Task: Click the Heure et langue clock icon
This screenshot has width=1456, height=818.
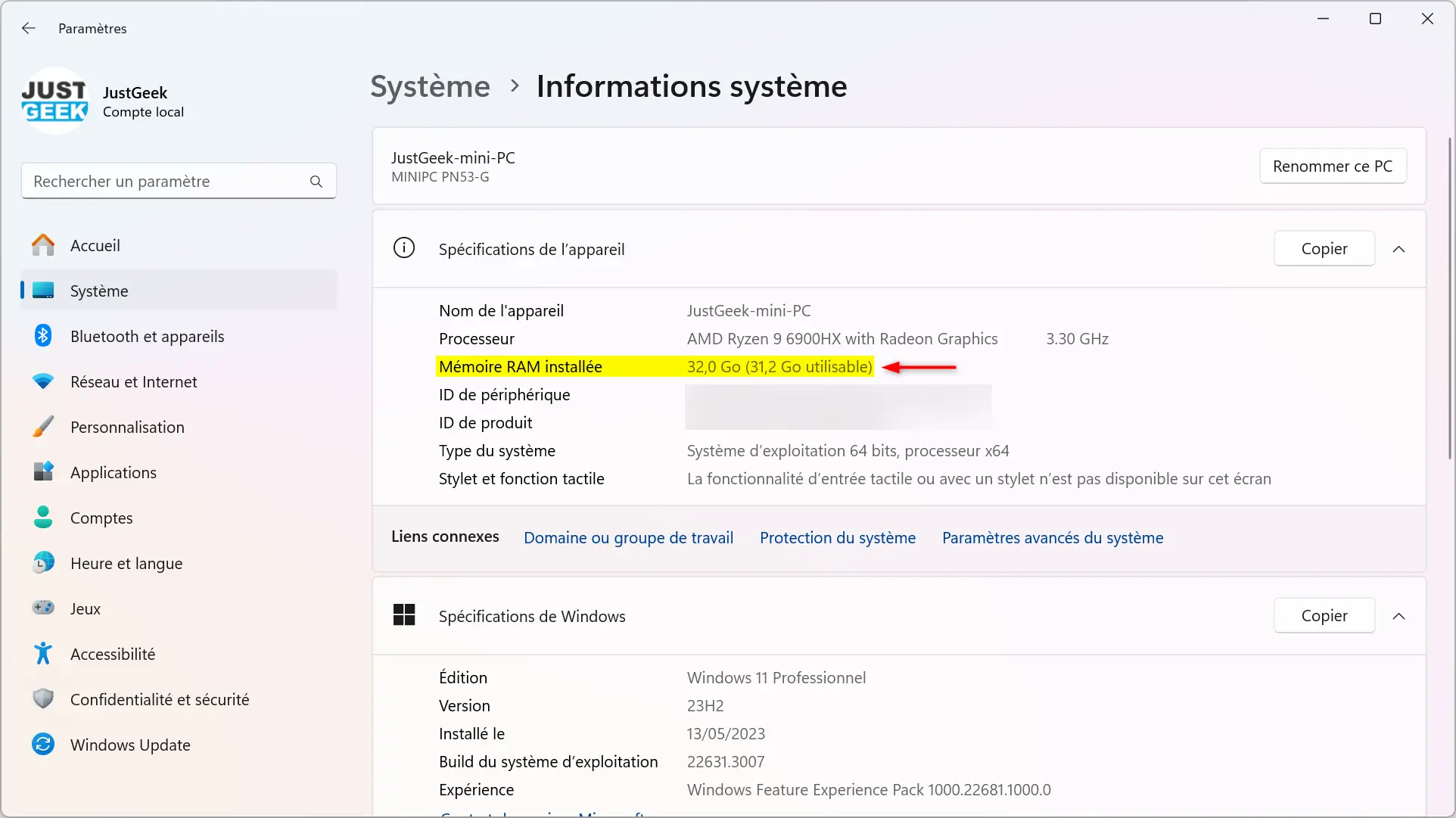Action: [43, 563]
